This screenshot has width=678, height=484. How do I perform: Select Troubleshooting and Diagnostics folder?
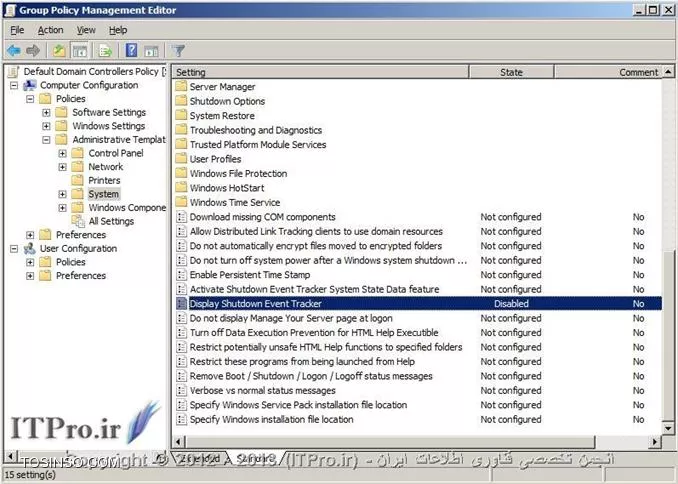click(256, 130)
